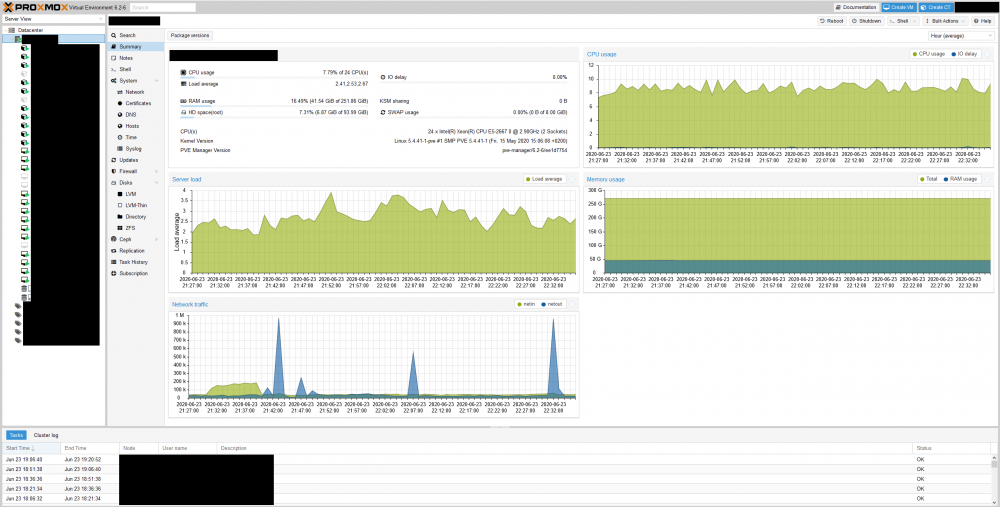1000x507 pixels.
Task: Focus the top Search input field
Action: tap(163, 8)
